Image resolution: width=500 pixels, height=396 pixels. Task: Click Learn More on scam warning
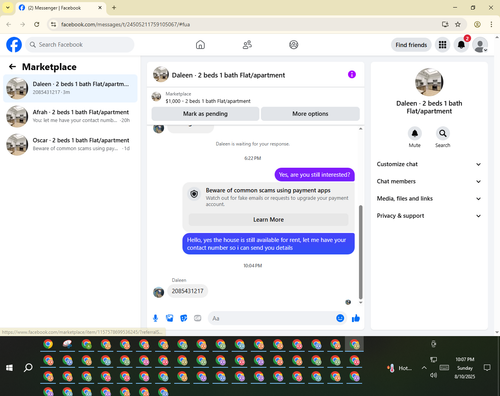tap(268, 220)
